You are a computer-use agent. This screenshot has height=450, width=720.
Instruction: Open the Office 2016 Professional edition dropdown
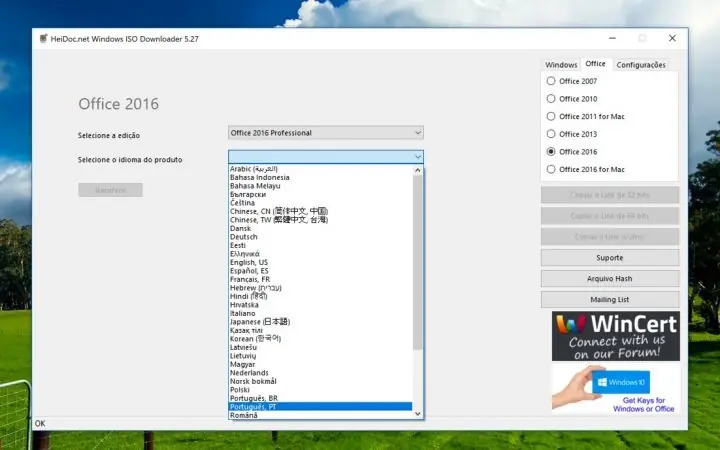[x=326, y=133]
